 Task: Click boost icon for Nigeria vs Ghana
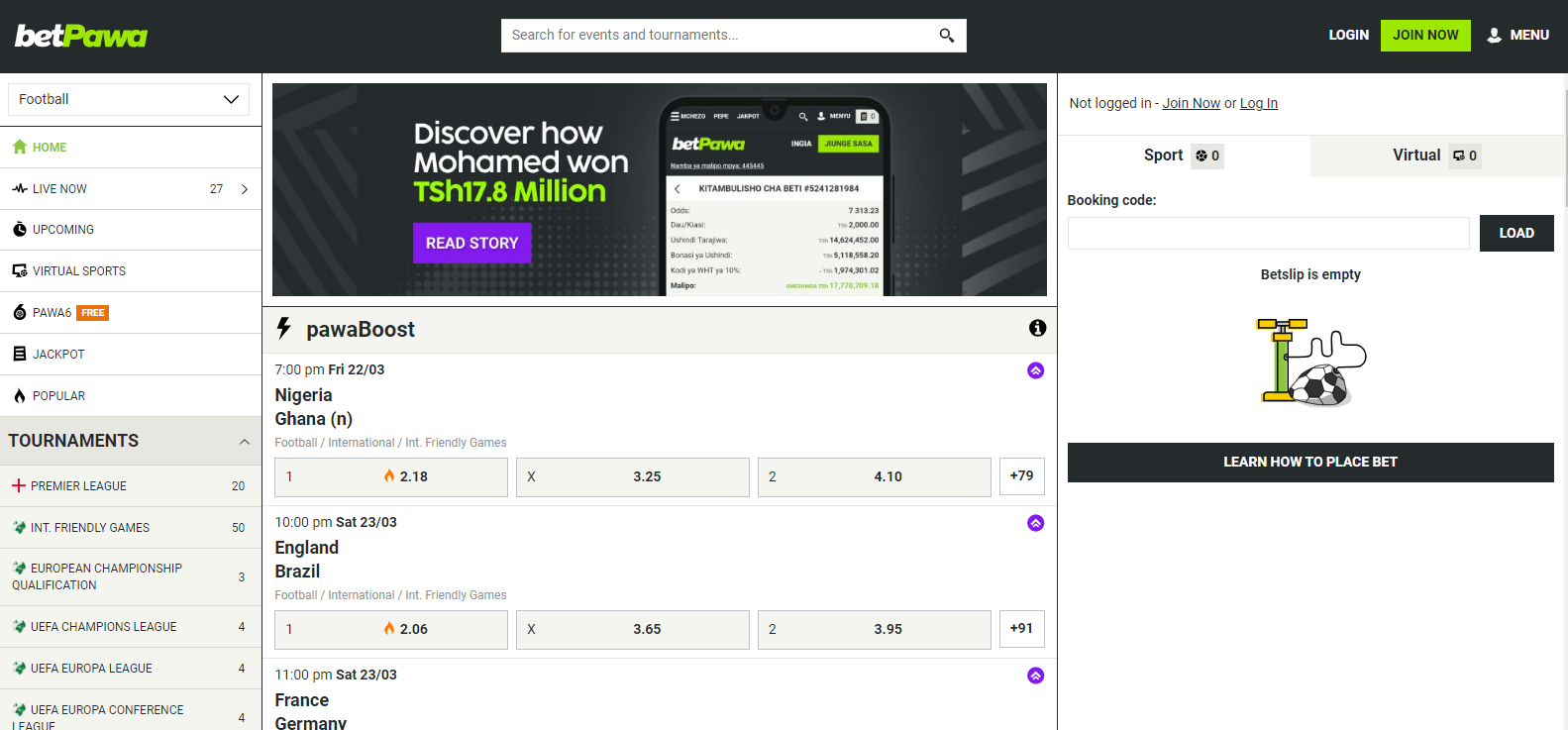(x=1036, y=370)
